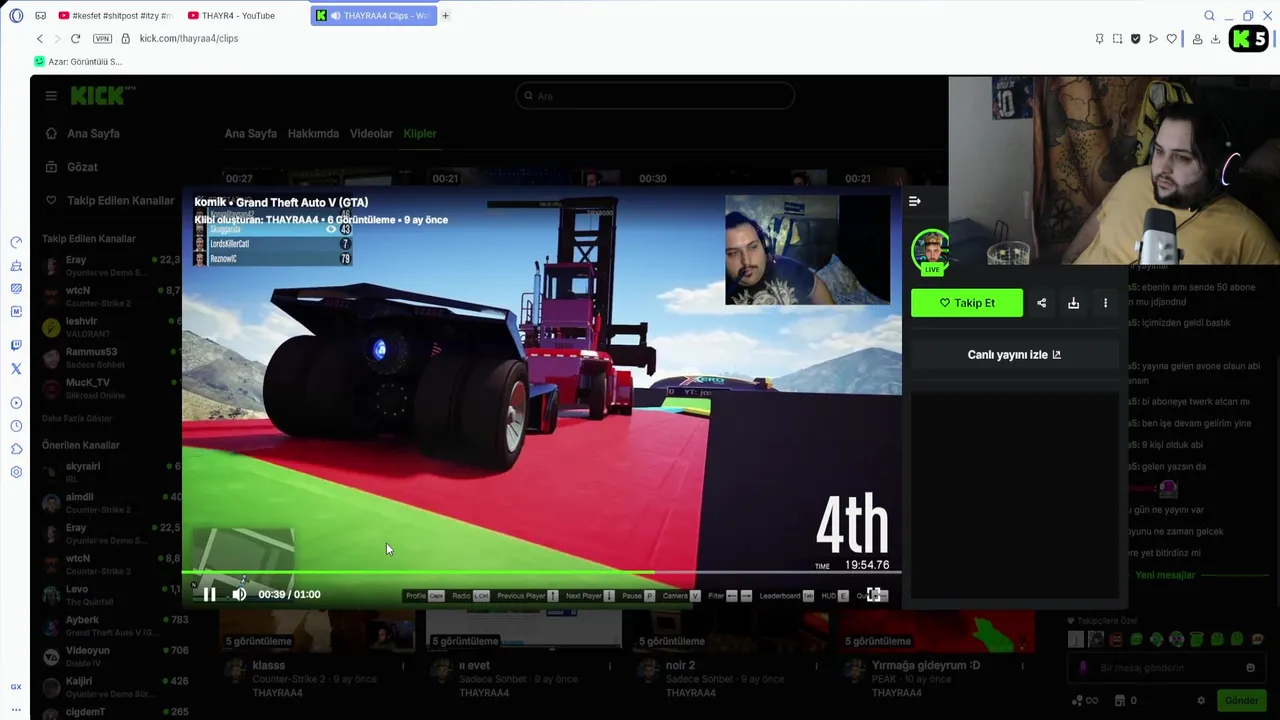Take a snapshot with the browser tool
This screenshot has width=1280, height=720.
pos(1117,38)
